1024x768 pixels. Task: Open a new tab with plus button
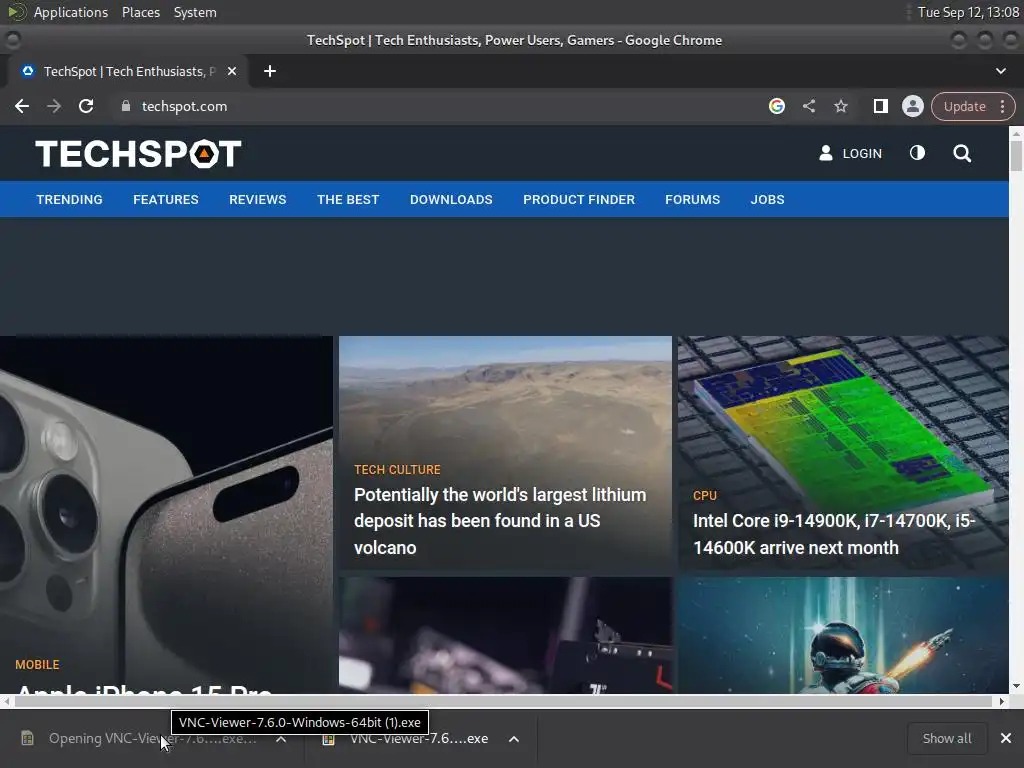tap(270, 71)
